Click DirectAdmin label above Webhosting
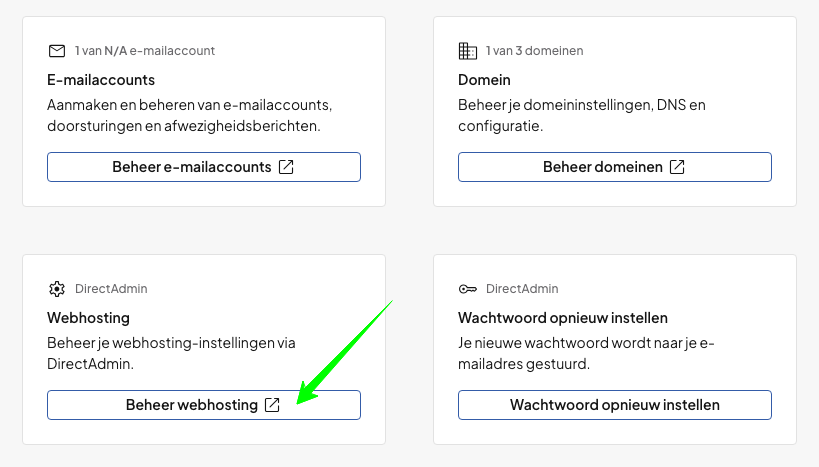 [x=111, y=289]
